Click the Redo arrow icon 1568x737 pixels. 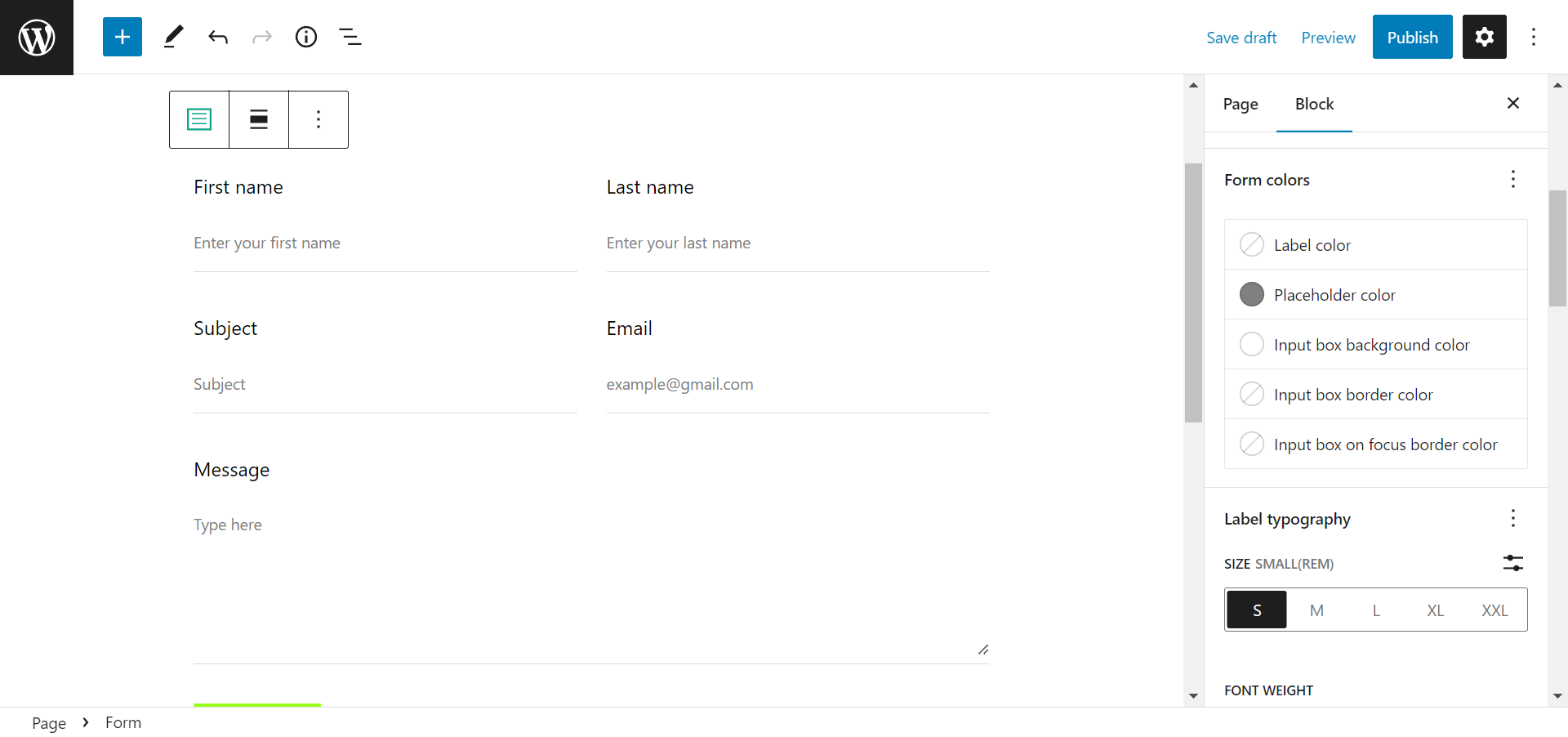(261, 37)
